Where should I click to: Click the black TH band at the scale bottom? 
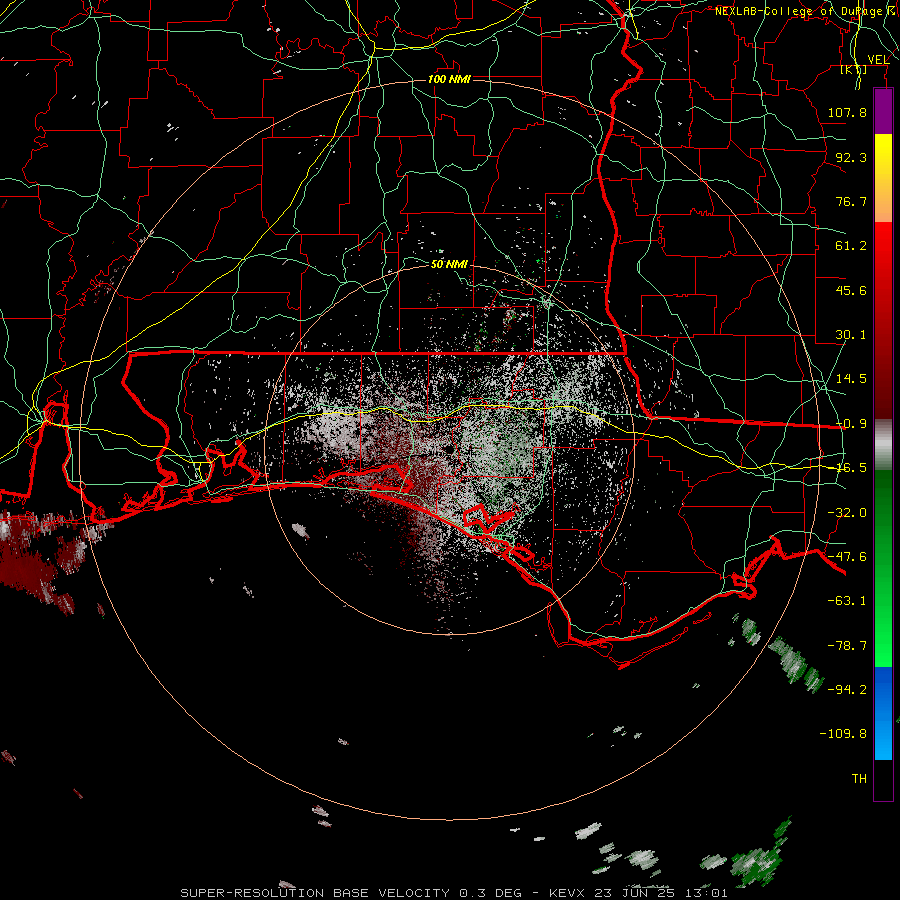click(883, 779)
